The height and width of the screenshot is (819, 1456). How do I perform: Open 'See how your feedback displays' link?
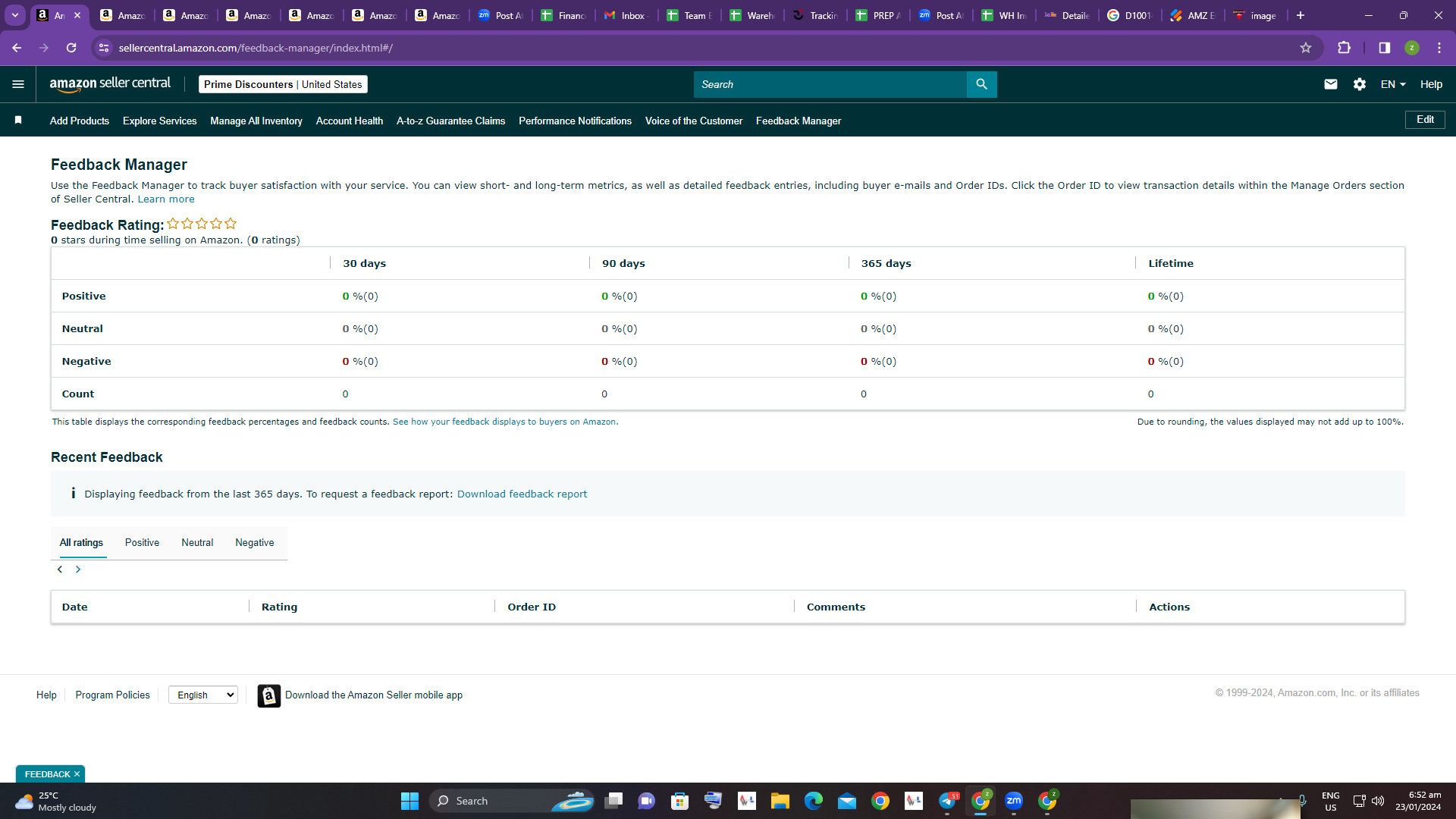point(506,422)
